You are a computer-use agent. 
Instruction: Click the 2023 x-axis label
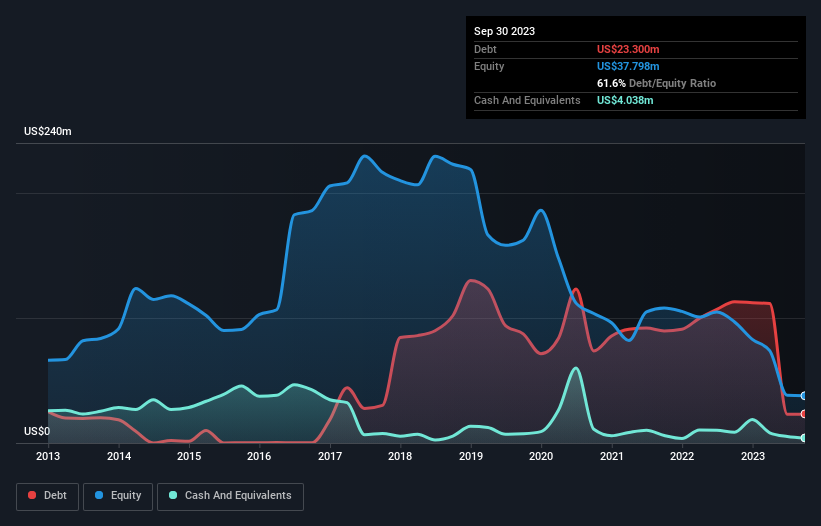[x=752, y=456]
